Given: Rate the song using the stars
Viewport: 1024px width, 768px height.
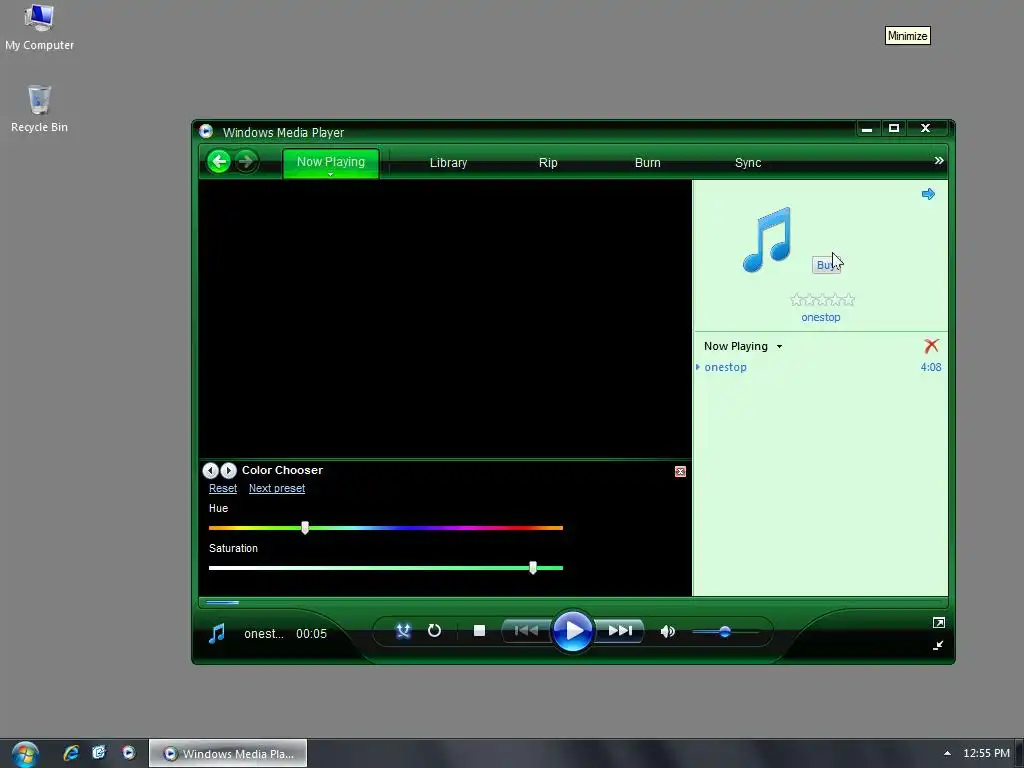Looking at the screenshot, I should point(822,300).
